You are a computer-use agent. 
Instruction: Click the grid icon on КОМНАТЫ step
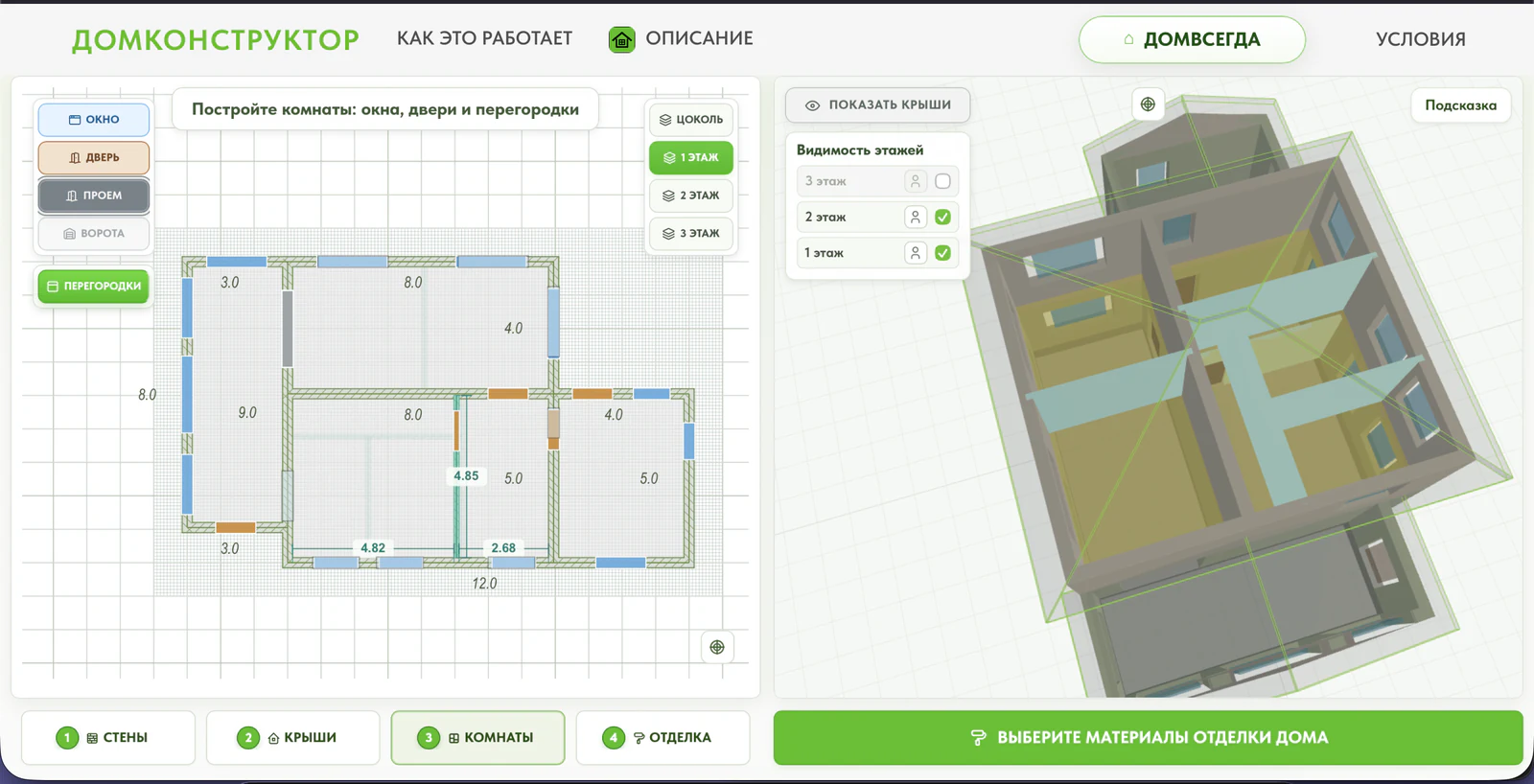point(453,738)
